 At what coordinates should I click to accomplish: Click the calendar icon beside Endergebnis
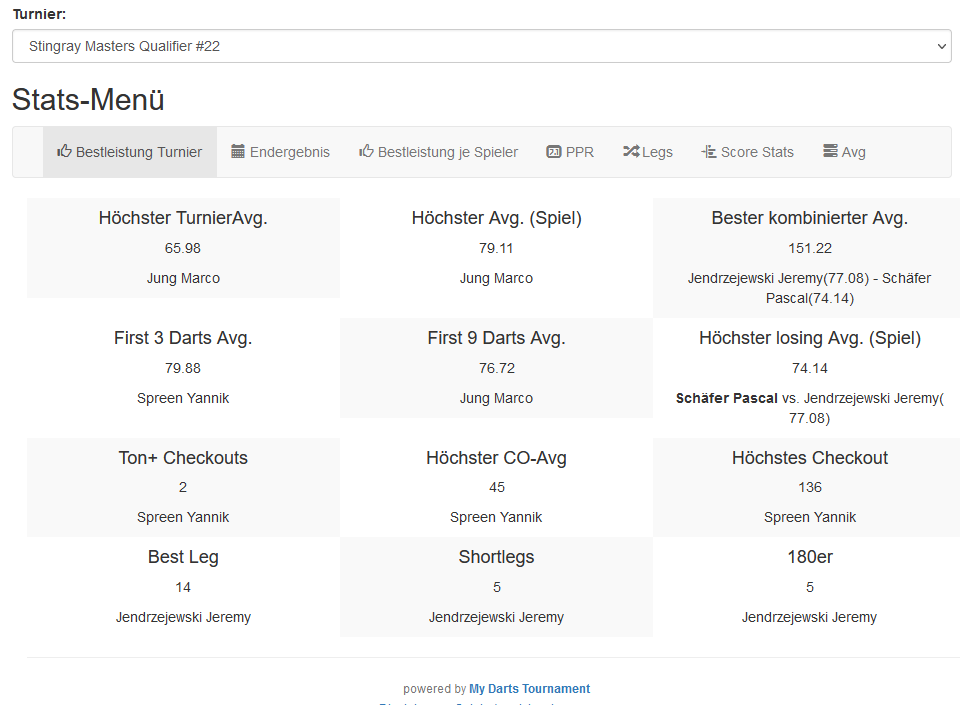click(x=238, y=152)
